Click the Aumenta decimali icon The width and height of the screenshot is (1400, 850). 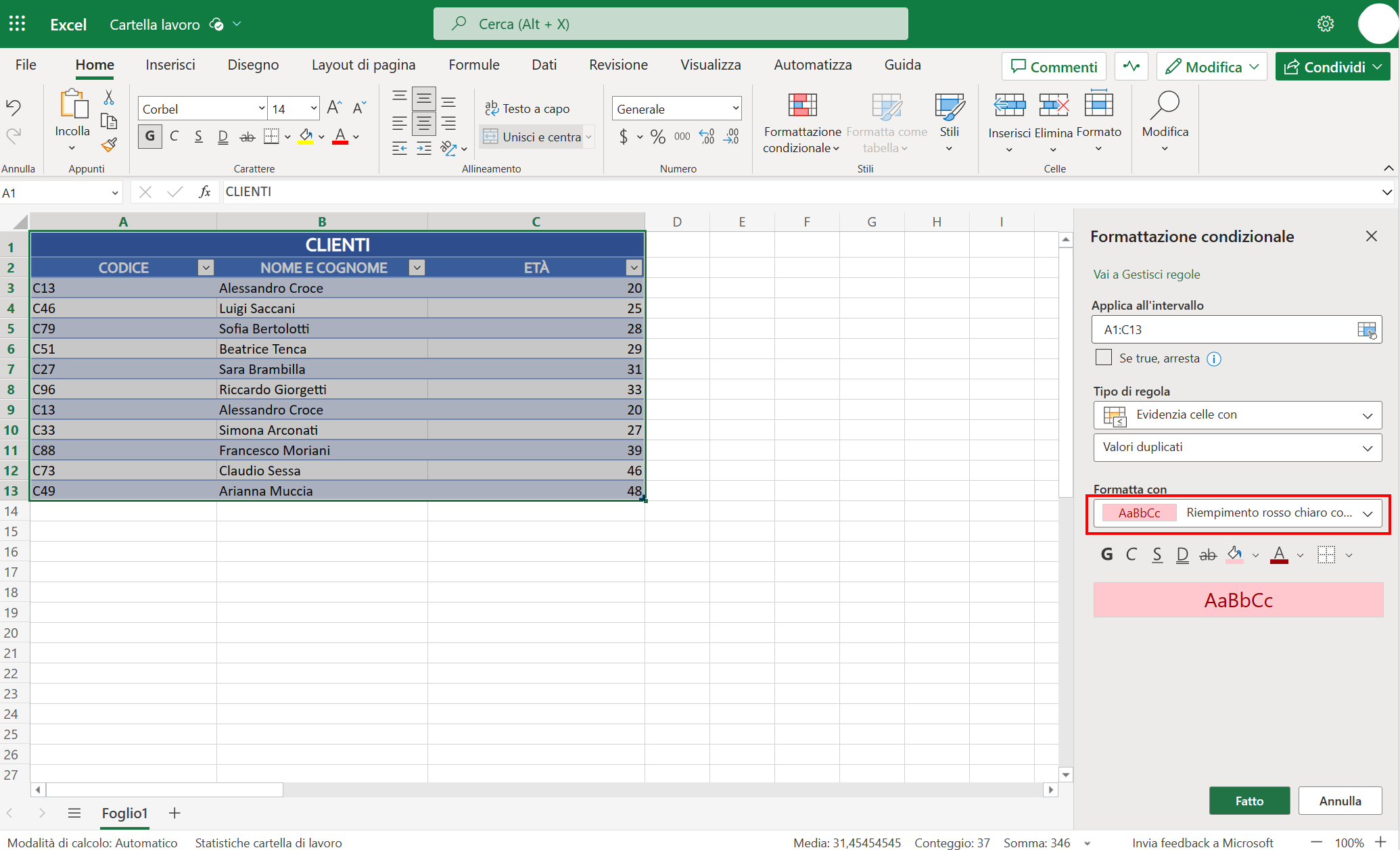(x=707, y=136)
